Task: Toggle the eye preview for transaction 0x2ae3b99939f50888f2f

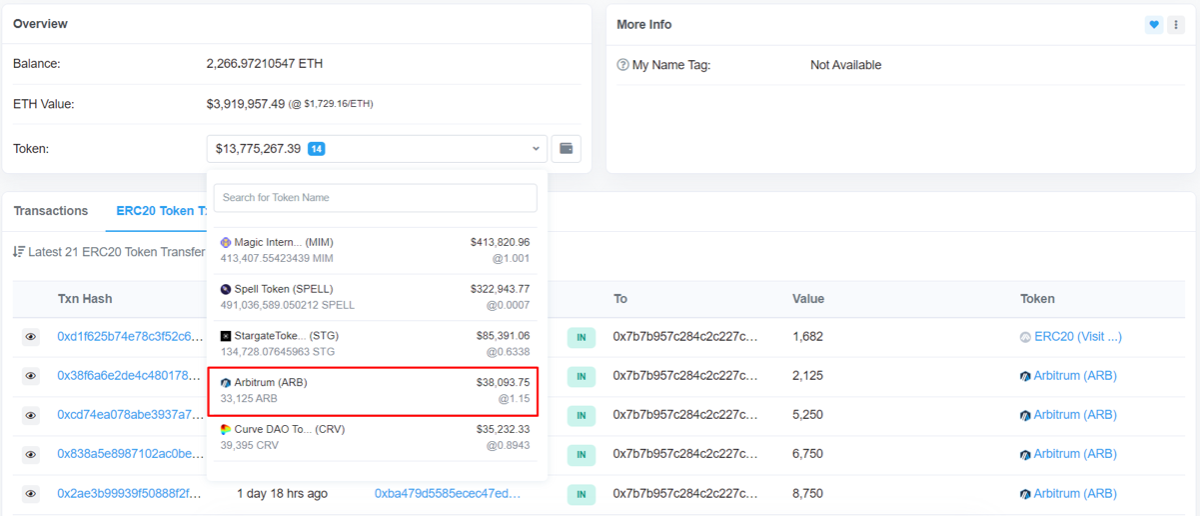Action: 31,494
